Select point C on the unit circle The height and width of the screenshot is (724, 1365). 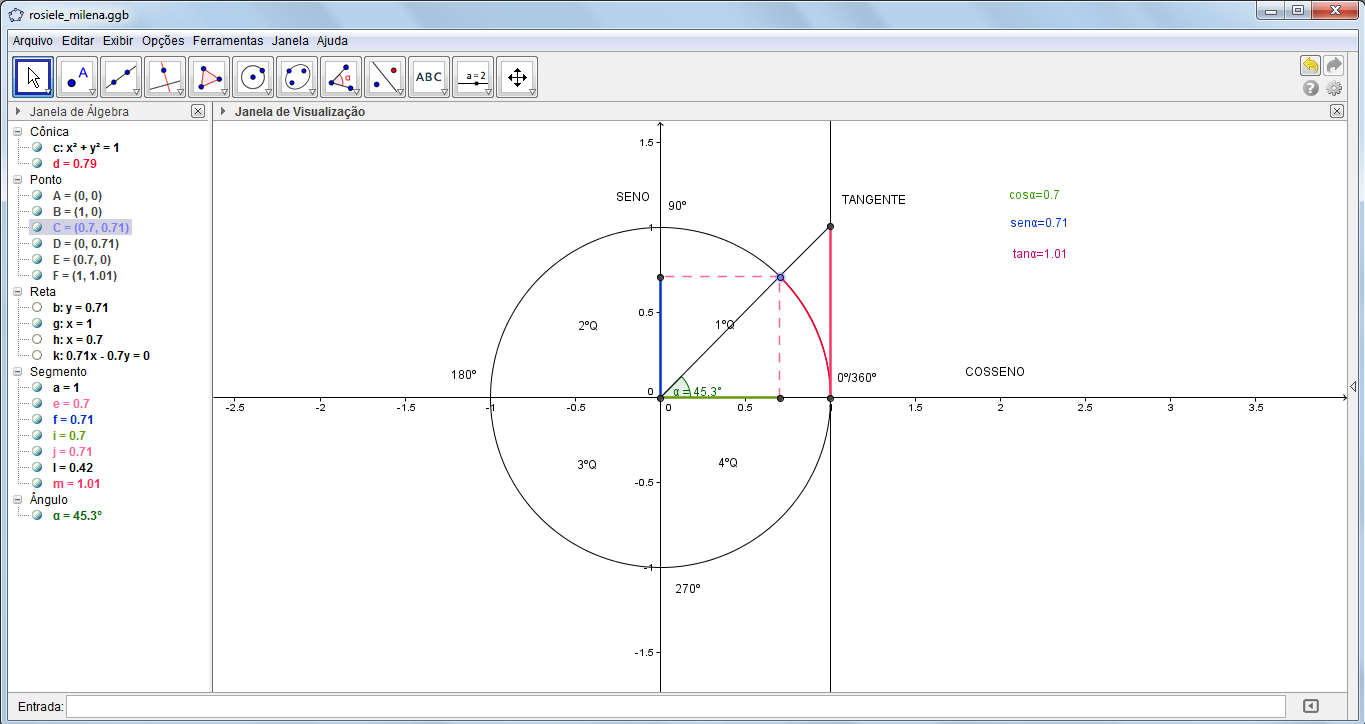click(x=780, y=277)
